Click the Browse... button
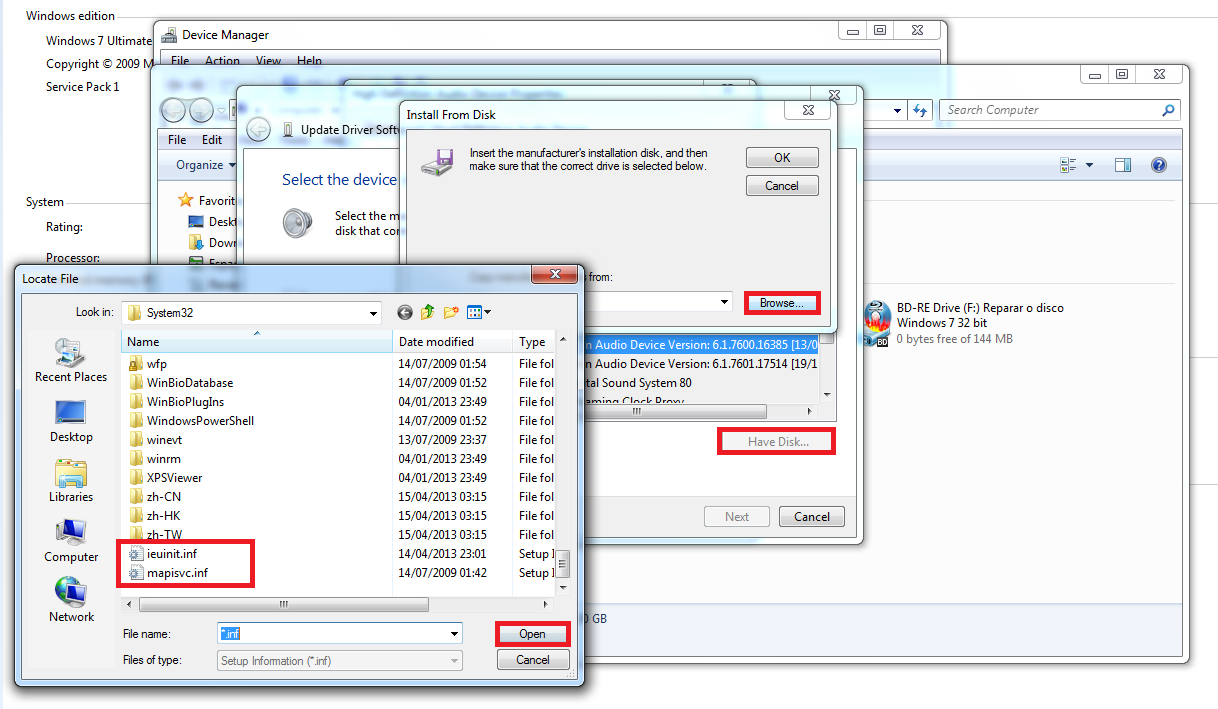This screenshot has width=1218, height=709. click(782, 302)
